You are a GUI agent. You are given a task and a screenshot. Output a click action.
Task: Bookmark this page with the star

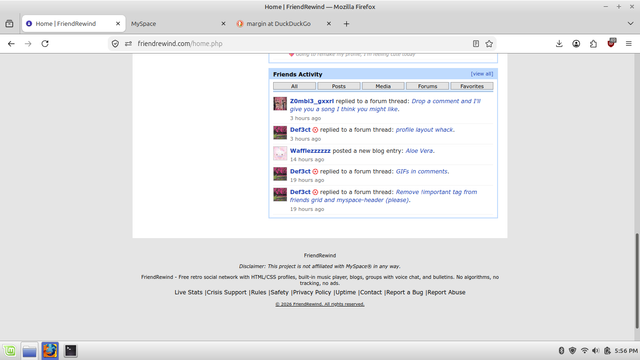pyautogui.click(x=489, y=44)
